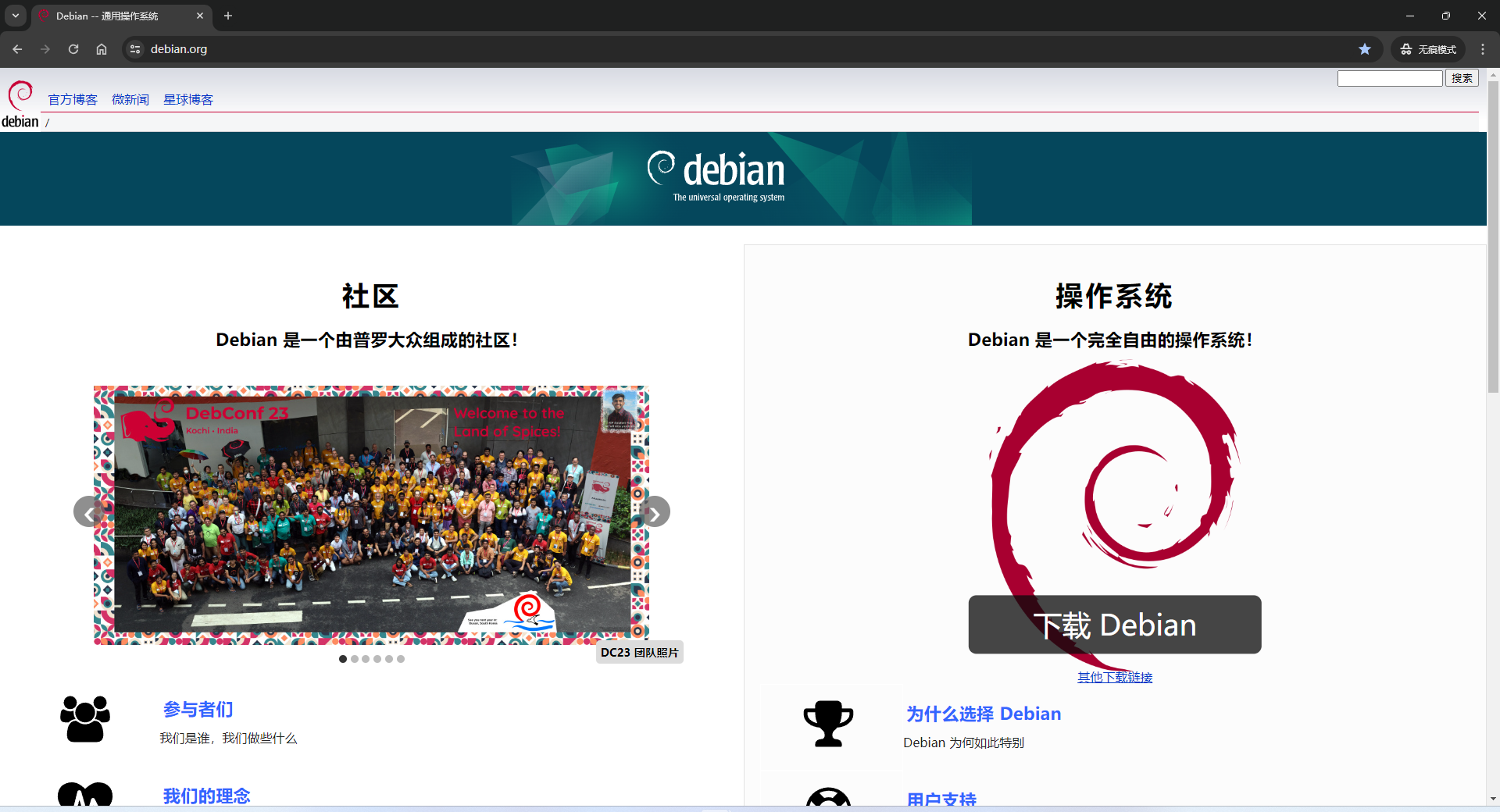Show previous slide with left carousel arrow

pos(89,512)
